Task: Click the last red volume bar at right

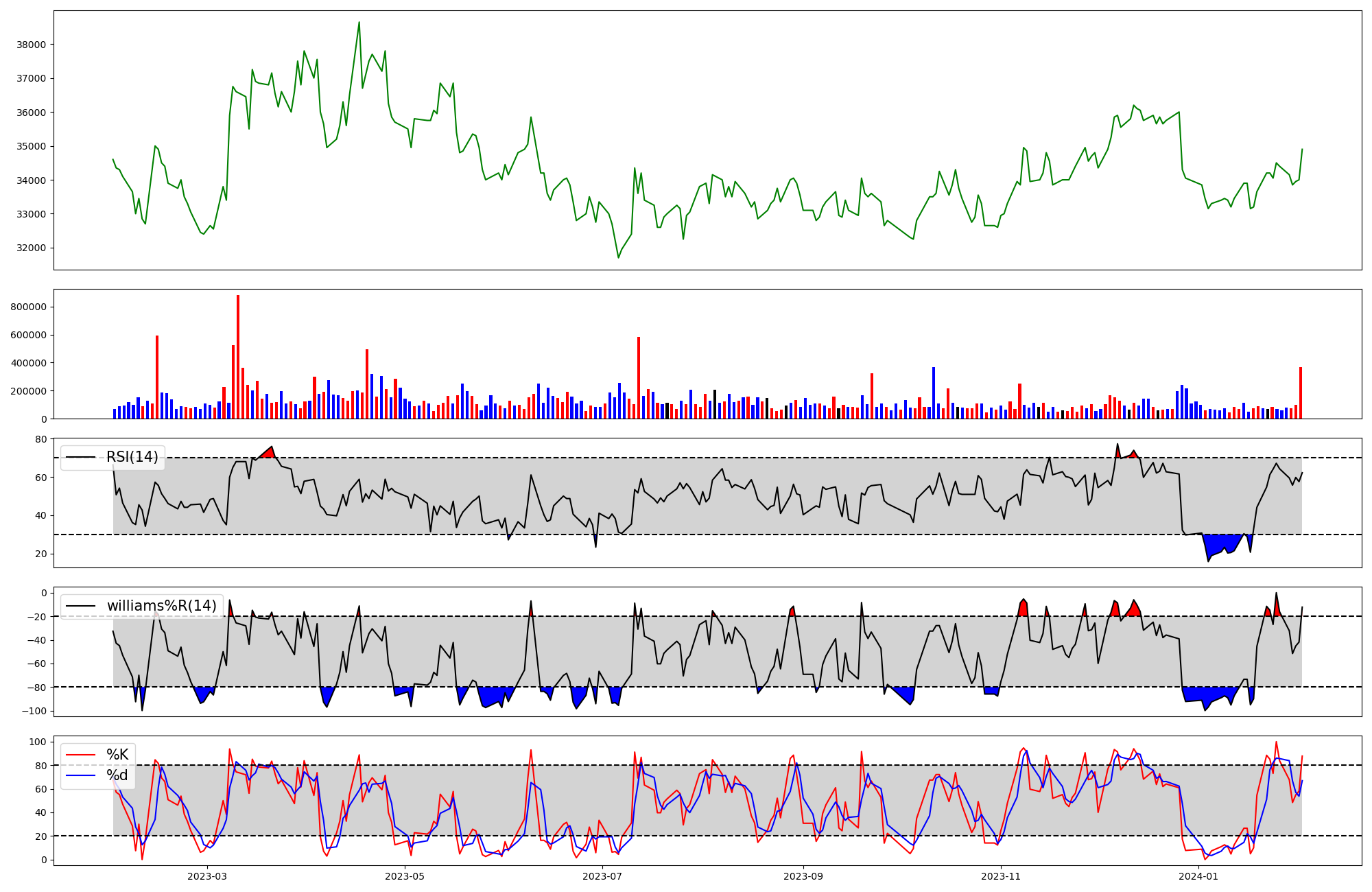Action: tap(1300, 393)
